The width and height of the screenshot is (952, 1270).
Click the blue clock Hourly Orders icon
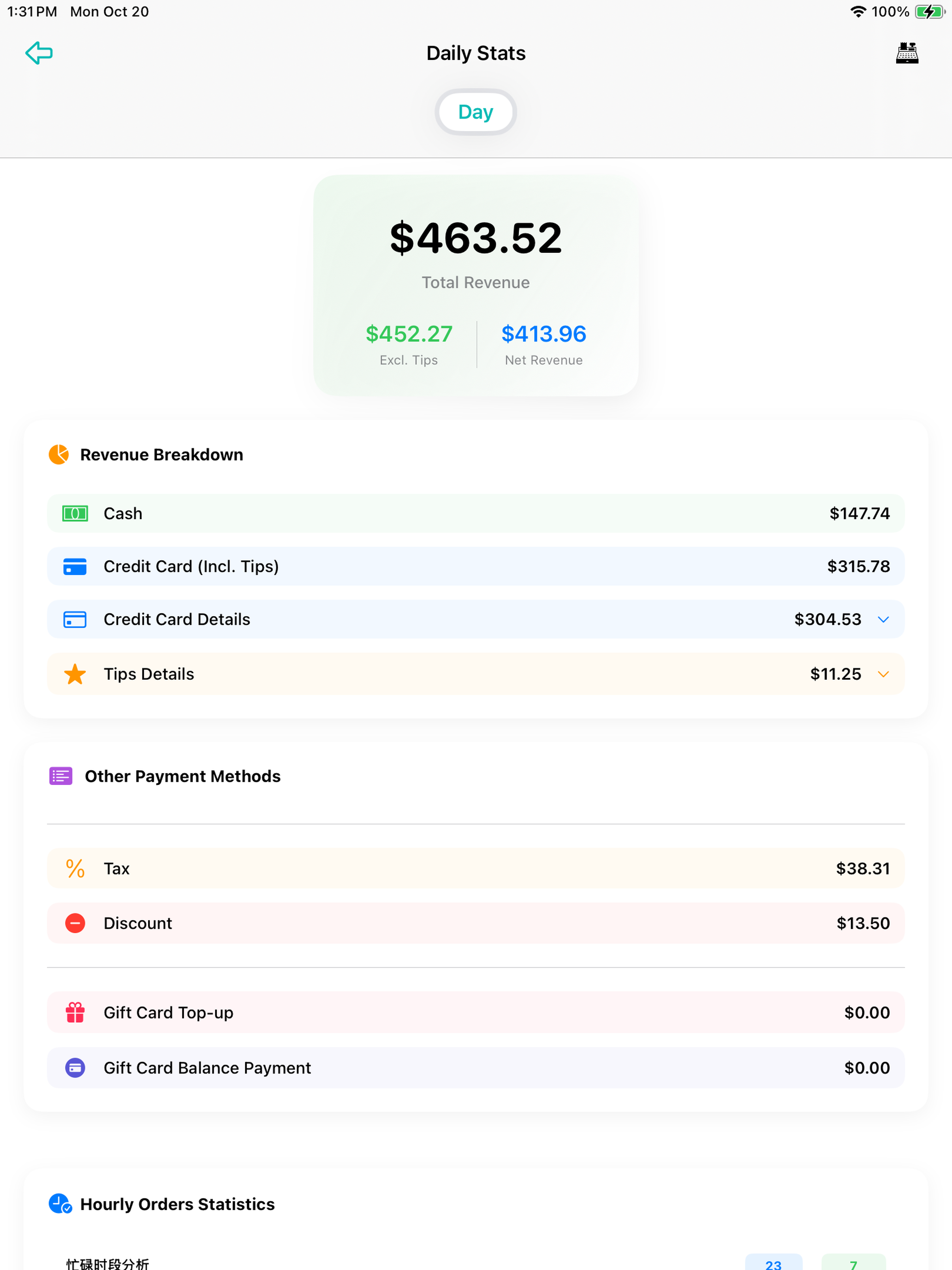(x=60, y=1204)
